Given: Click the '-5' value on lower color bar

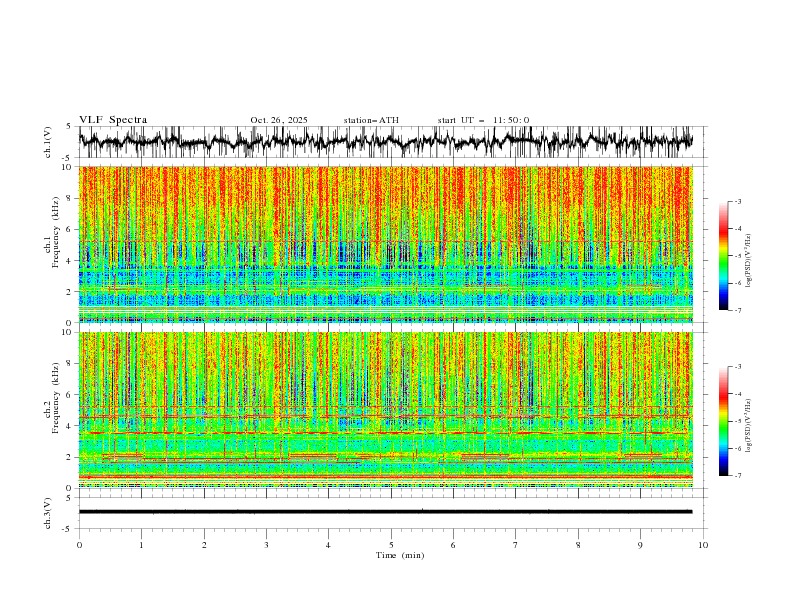Looking at the screenshot, I should 738,421.
